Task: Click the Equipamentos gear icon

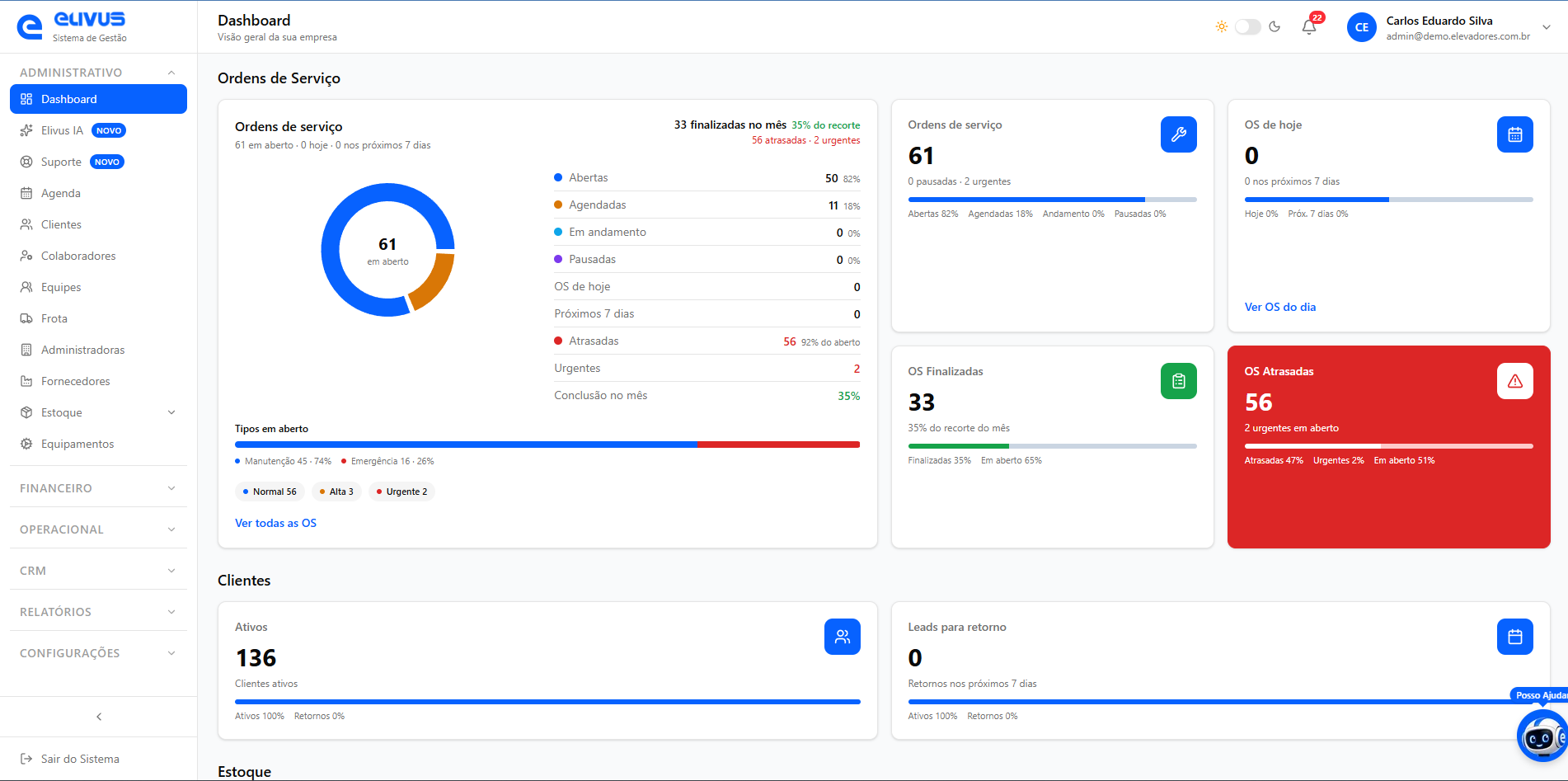Action: click(26, 444)
